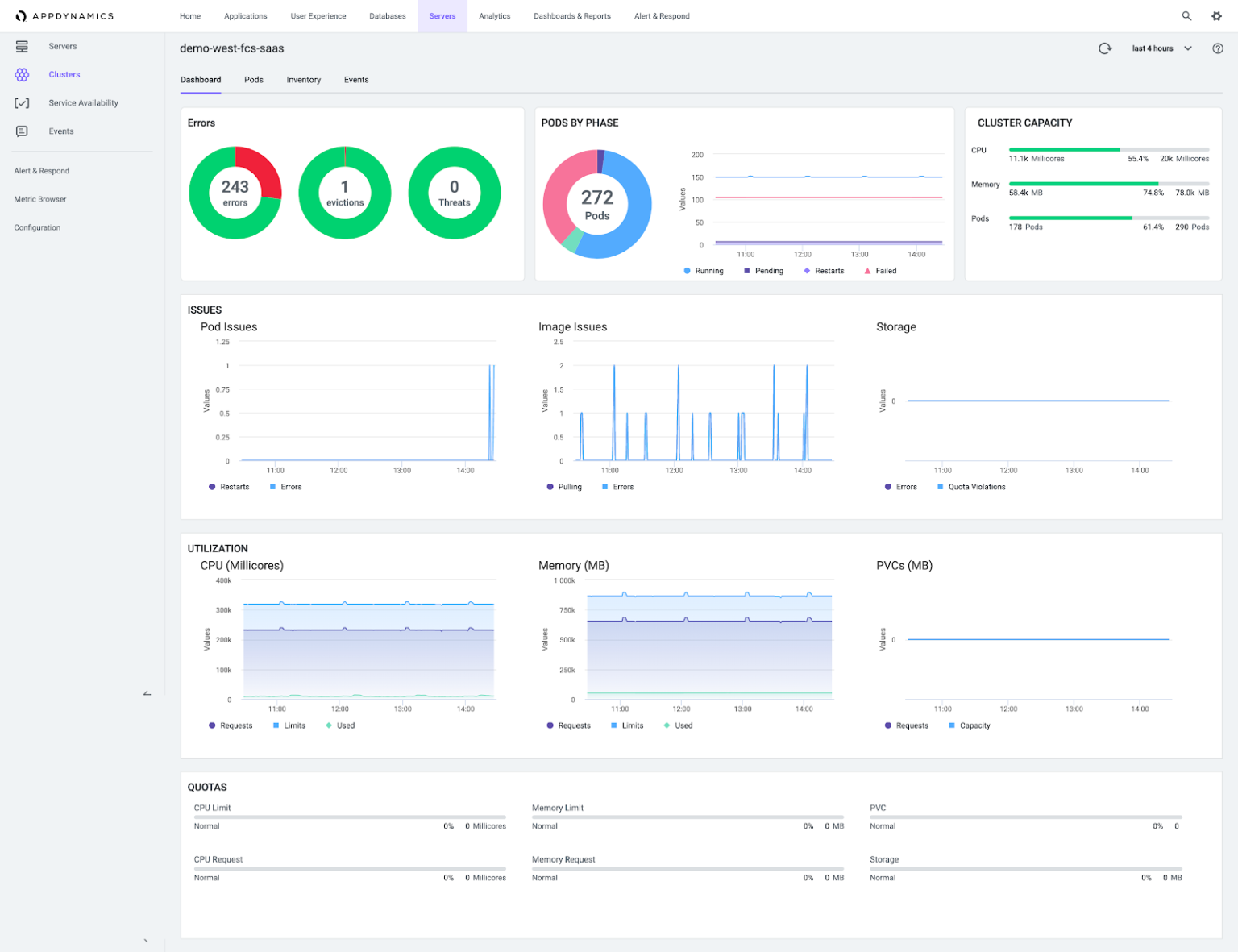This screenshot has height=952, width=1238.
Task: Open the Metric Browser
Action: tap(40, 199)
